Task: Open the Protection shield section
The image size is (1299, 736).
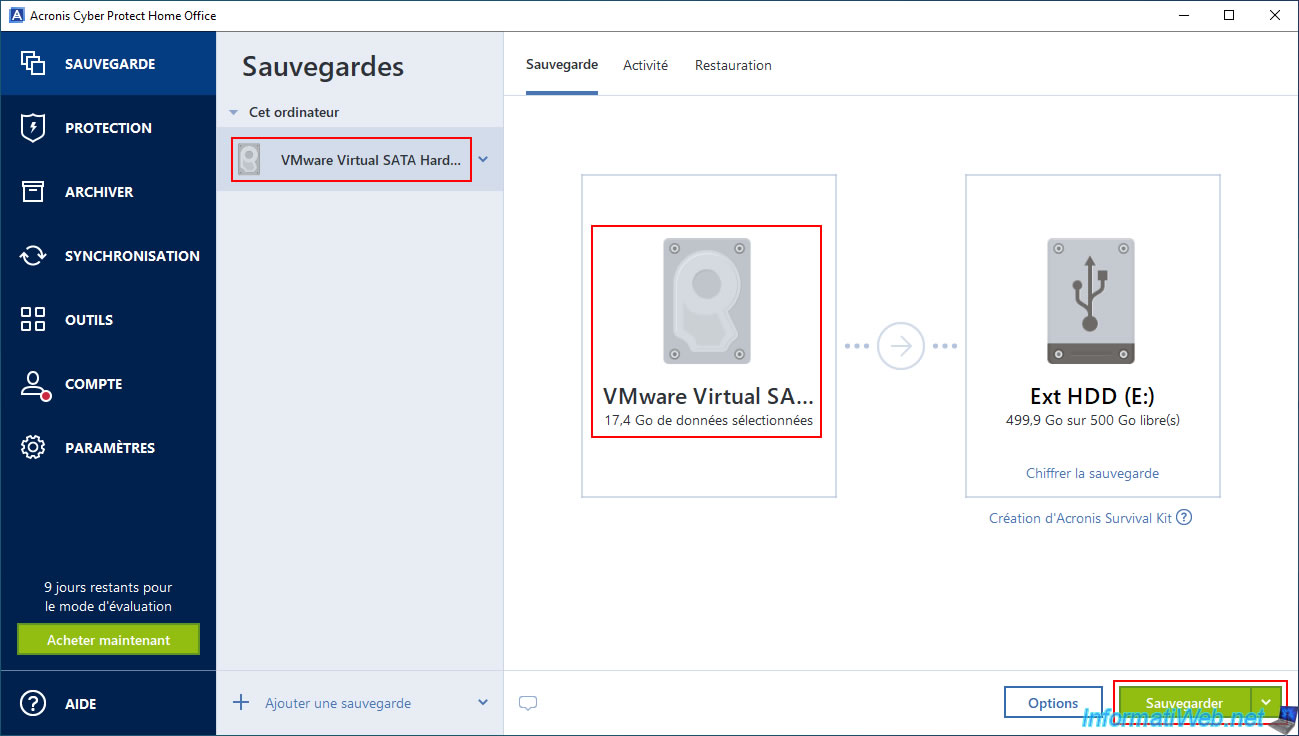Action: click(x=108, y=127)
